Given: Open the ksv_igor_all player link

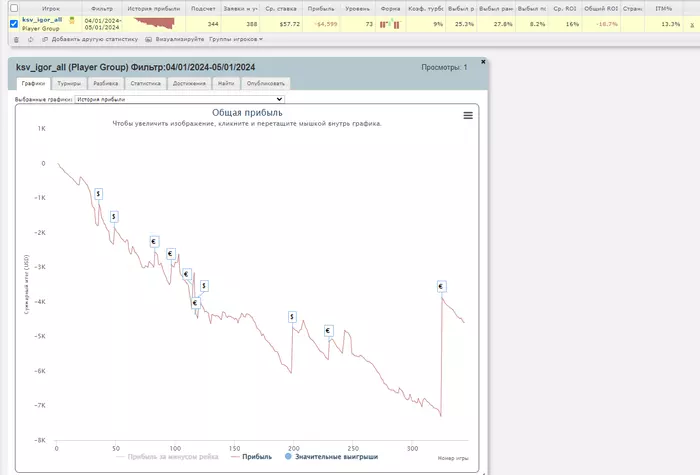Looking at the screenshot, I should [42, 20].
